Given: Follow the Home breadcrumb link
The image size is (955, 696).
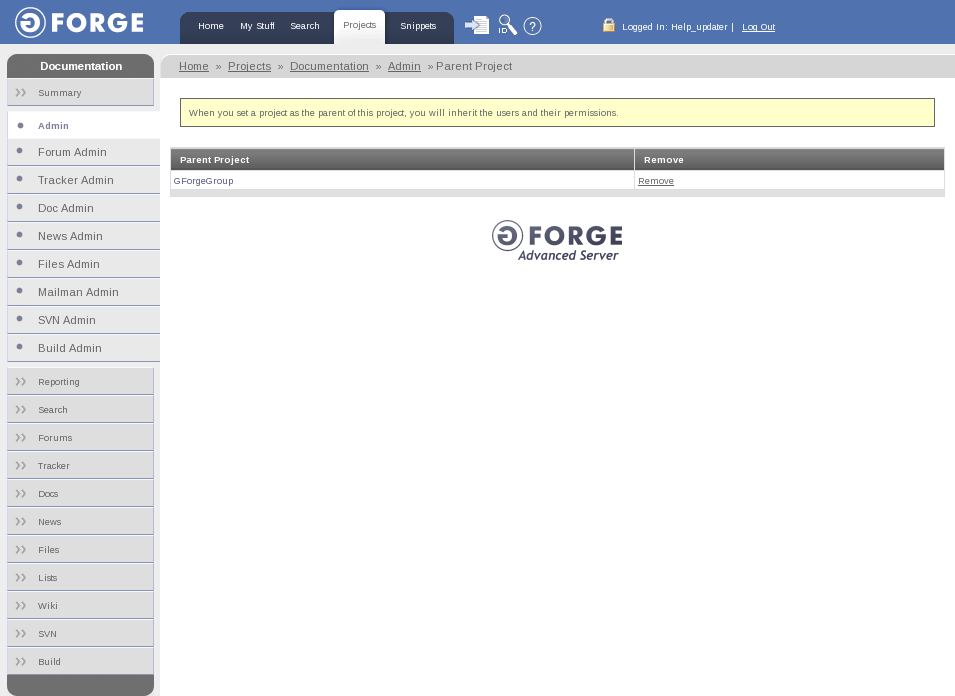Looking at the screenshot, I should click(x=194, y=66).
